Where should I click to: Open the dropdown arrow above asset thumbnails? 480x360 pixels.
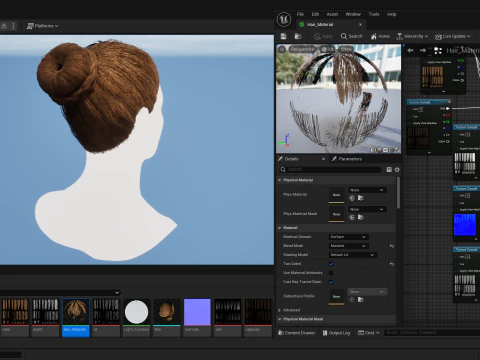(117, 293)
